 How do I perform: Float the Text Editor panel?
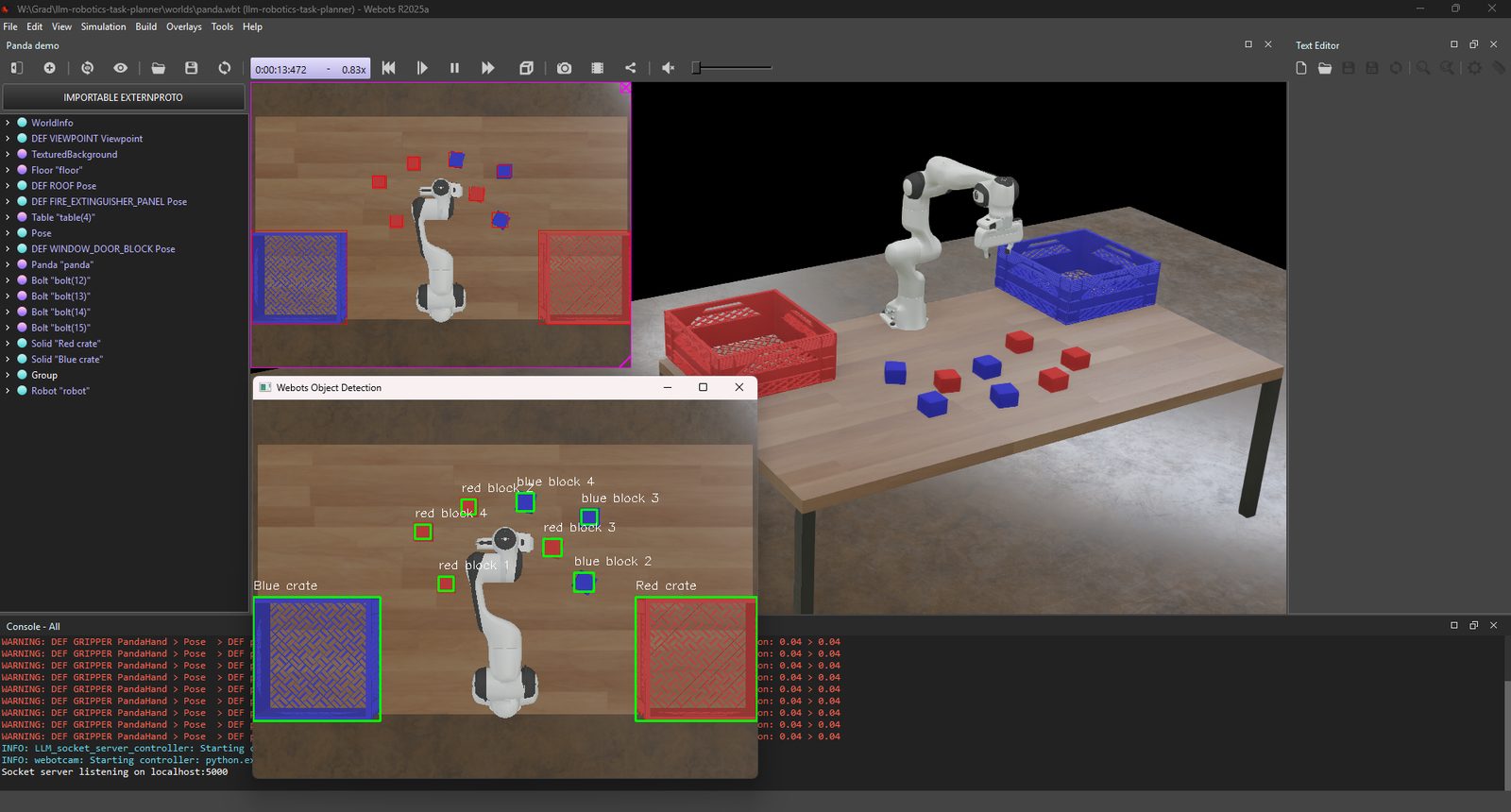point(1473,44)
